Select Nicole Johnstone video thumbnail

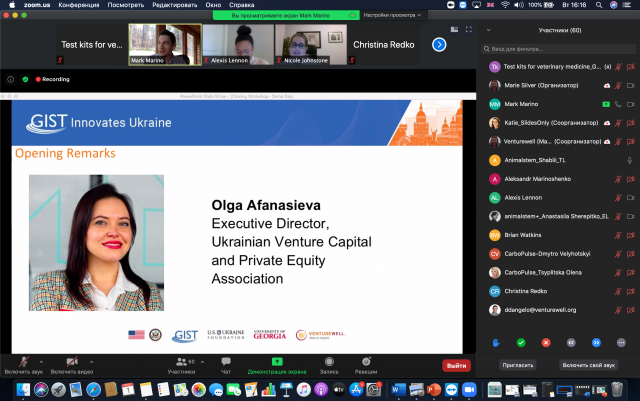click(311, 45)
